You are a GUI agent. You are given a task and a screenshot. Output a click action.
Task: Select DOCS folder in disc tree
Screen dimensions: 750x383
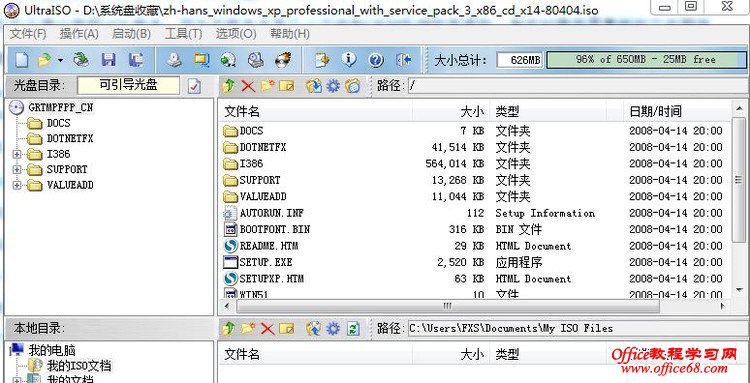58,123
